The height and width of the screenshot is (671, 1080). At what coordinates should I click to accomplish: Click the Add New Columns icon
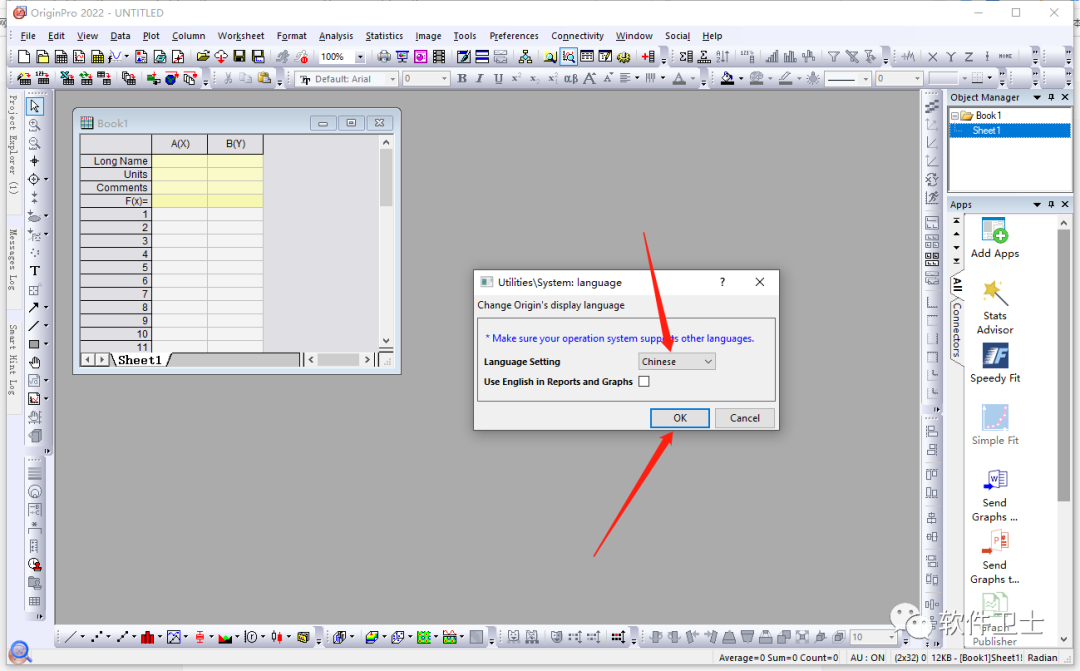pos(647,56)
